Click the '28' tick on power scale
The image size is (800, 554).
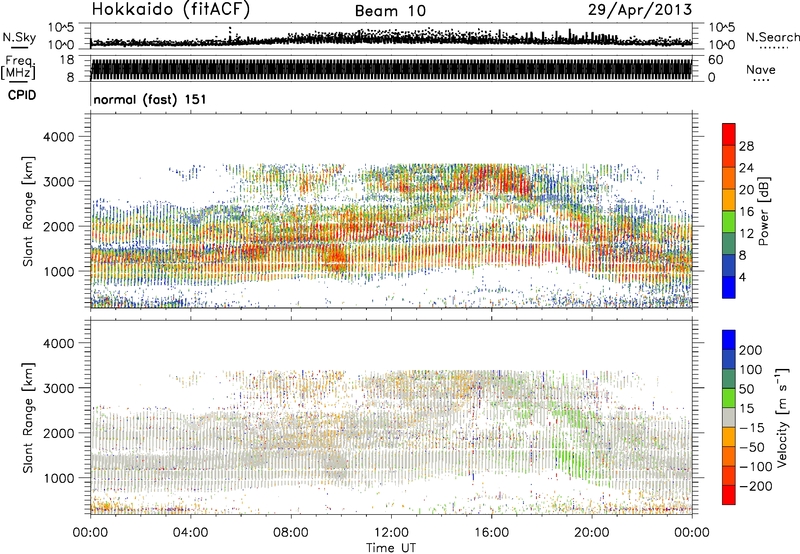click(746, 146)
